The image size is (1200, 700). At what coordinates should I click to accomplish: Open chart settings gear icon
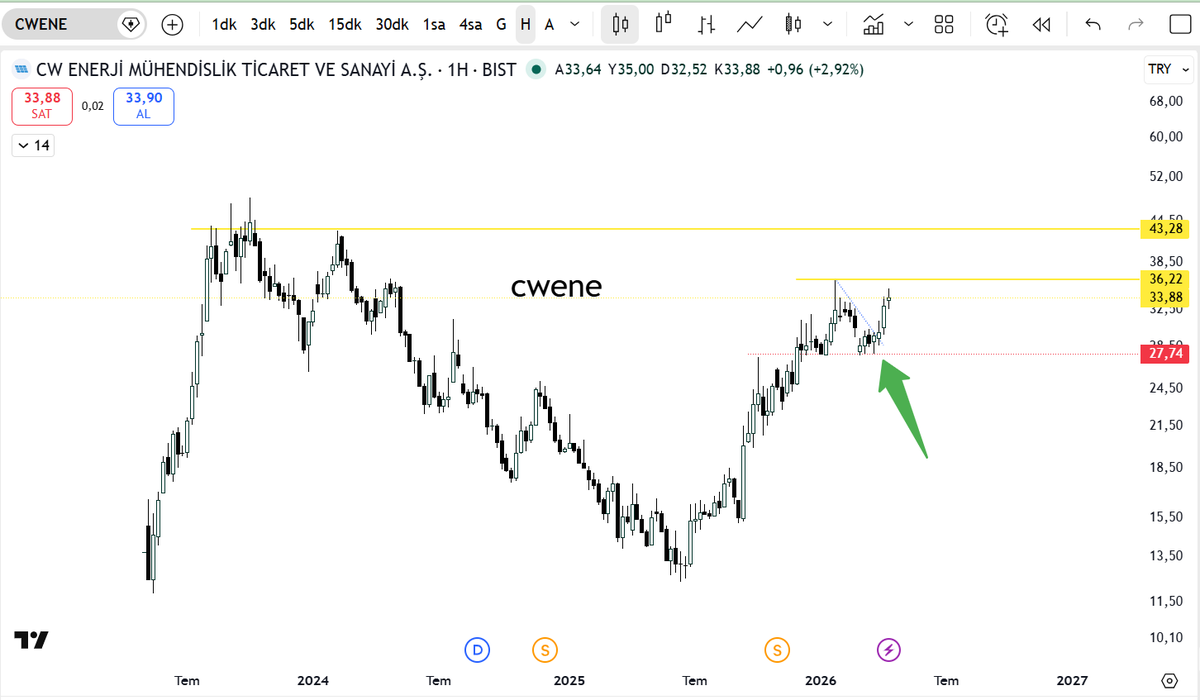pos(1167,681)
